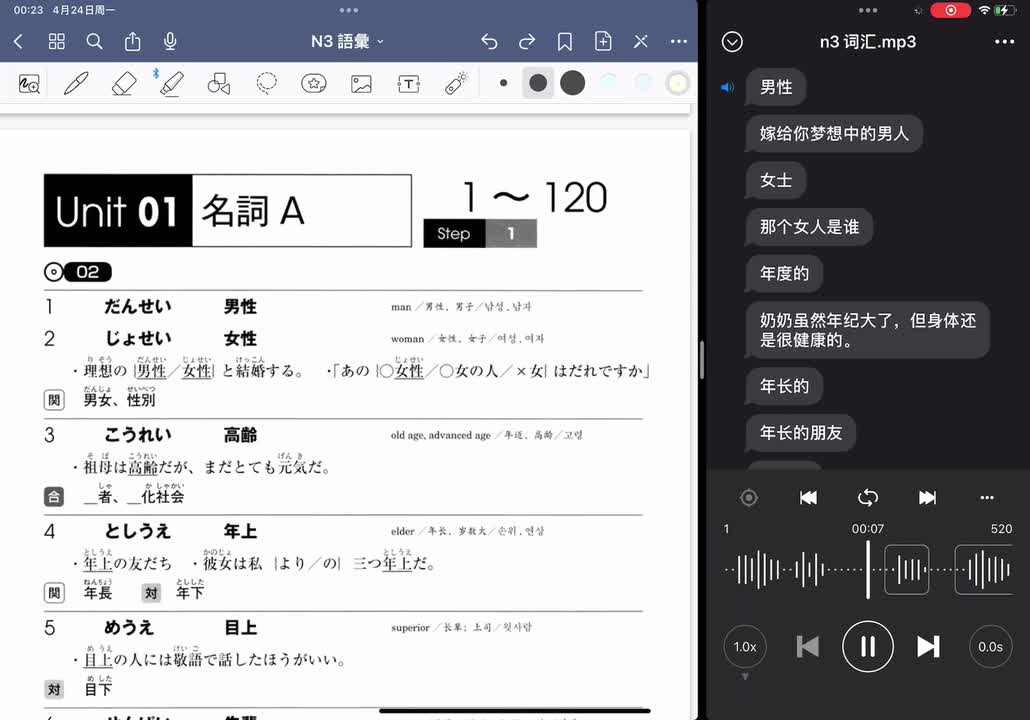
Task: Choose the thinnest stroke width dot
Action: pyautogui.click(x=503, y=83)
